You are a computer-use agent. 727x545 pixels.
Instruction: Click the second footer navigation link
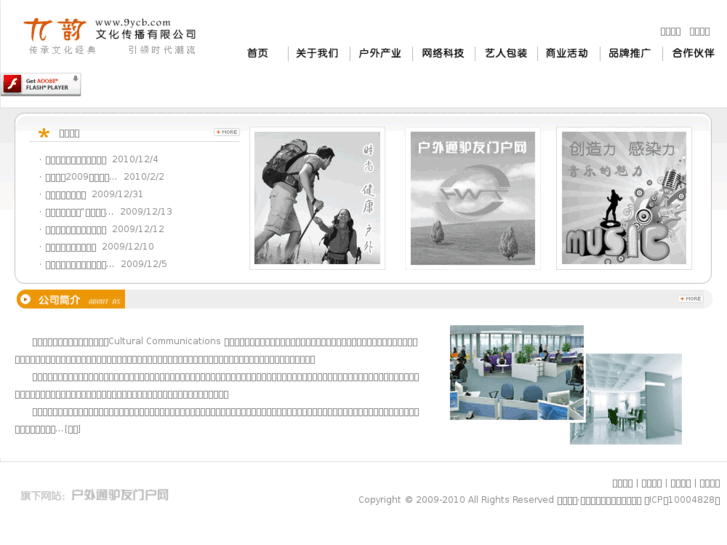click(651, 483)
